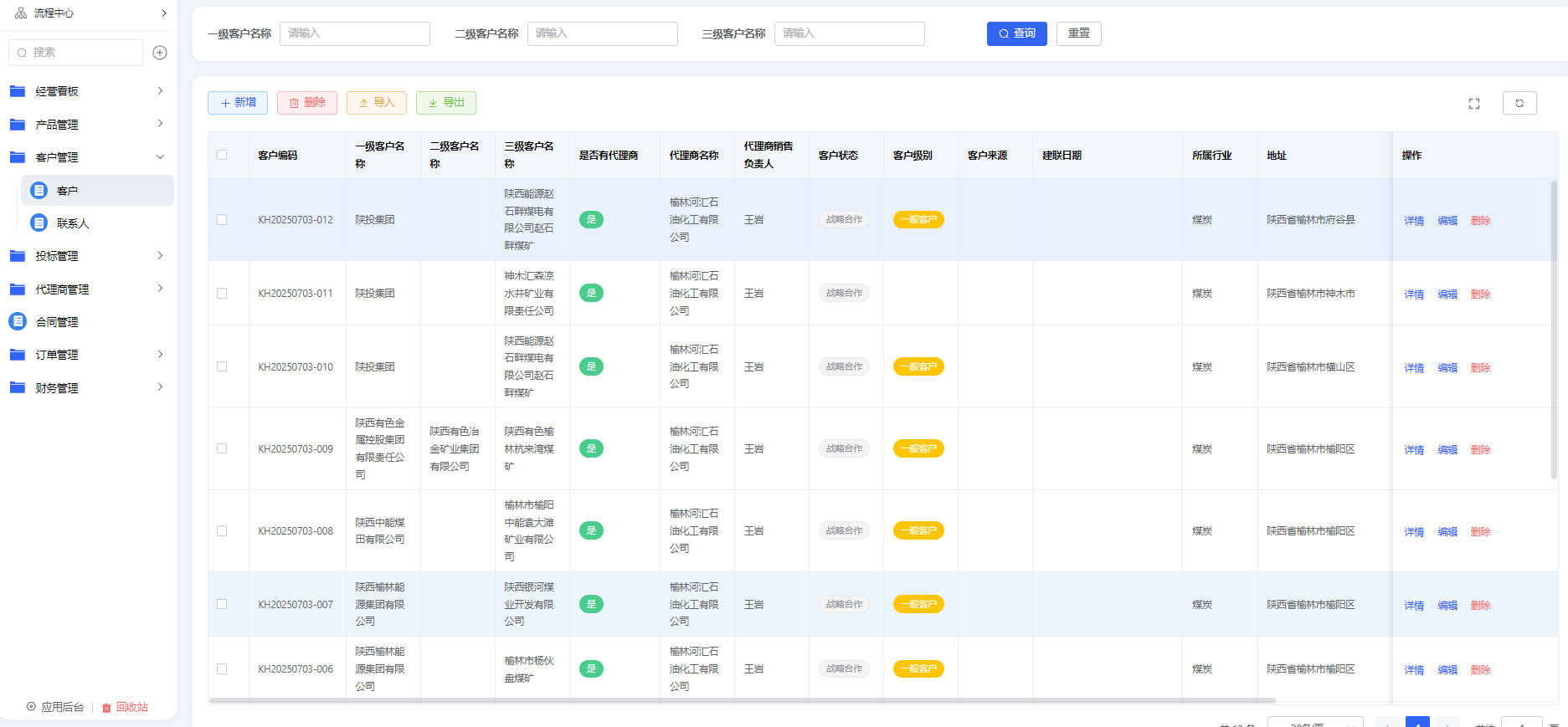Click 删除 for row KH20250703-007

point(1481,606)
